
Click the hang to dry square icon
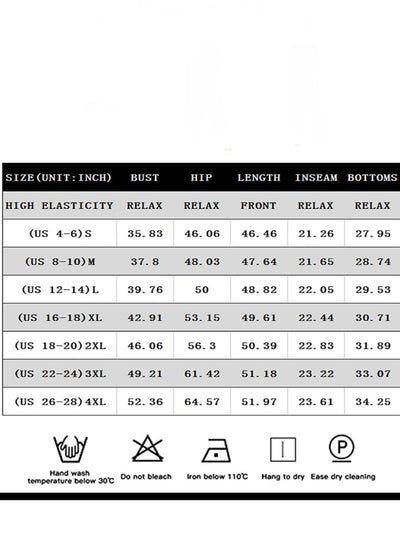(x=283, y=450)
